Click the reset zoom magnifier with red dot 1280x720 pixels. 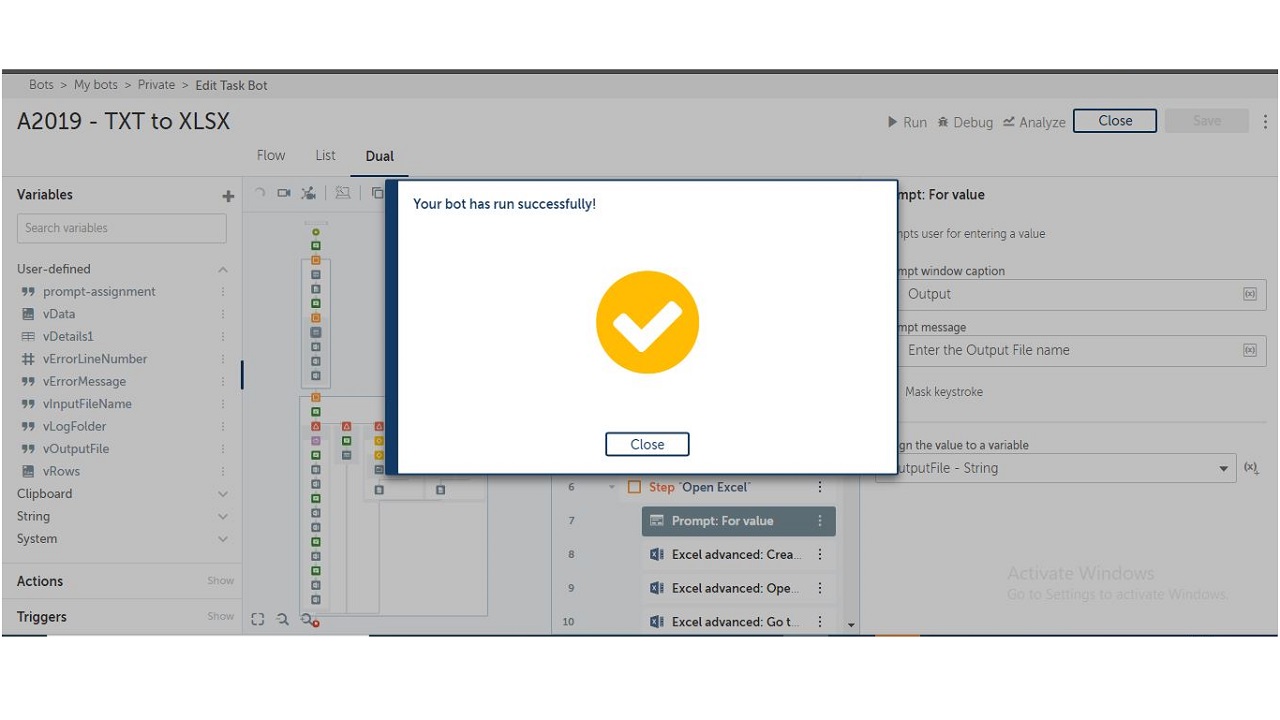(x=310, y=621)
